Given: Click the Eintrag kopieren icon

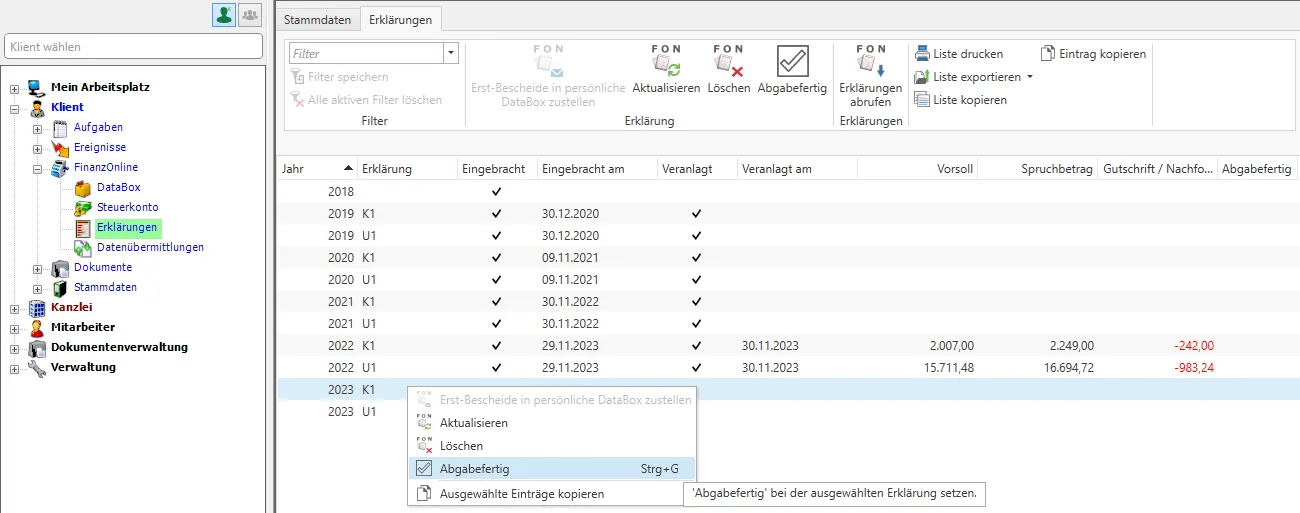Looking at the screenshot, I should pyautogui.click(x=1048, y=54).
